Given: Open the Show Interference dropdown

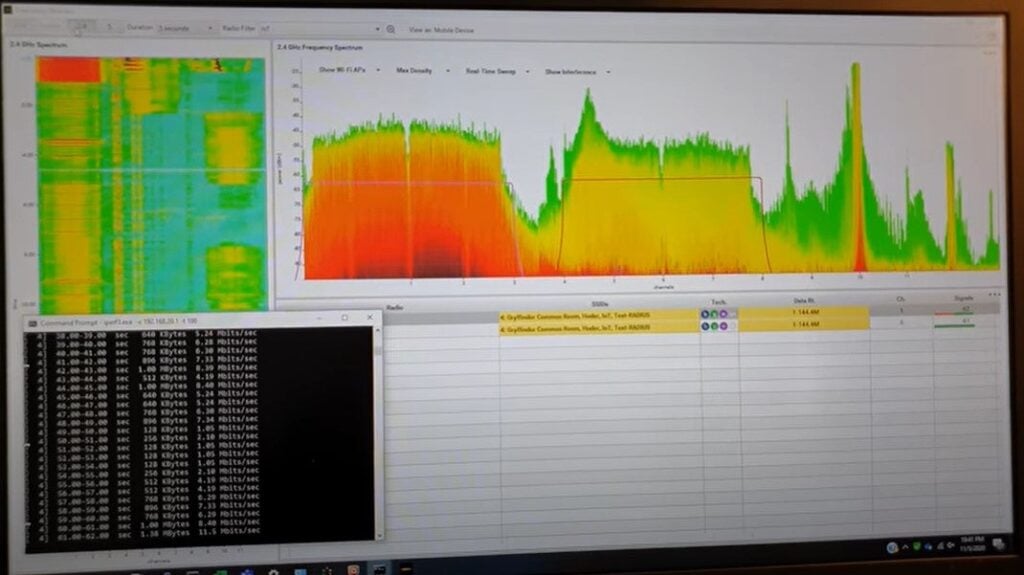Looking at the screenshot, I should pyautogui.click(x=577, y=72).
